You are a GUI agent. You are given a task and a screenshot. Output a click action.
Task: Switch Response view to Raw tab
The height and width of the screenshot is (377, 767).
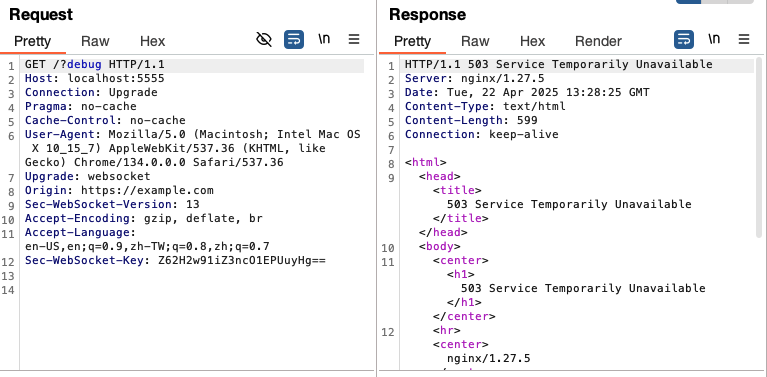point(475,41)
